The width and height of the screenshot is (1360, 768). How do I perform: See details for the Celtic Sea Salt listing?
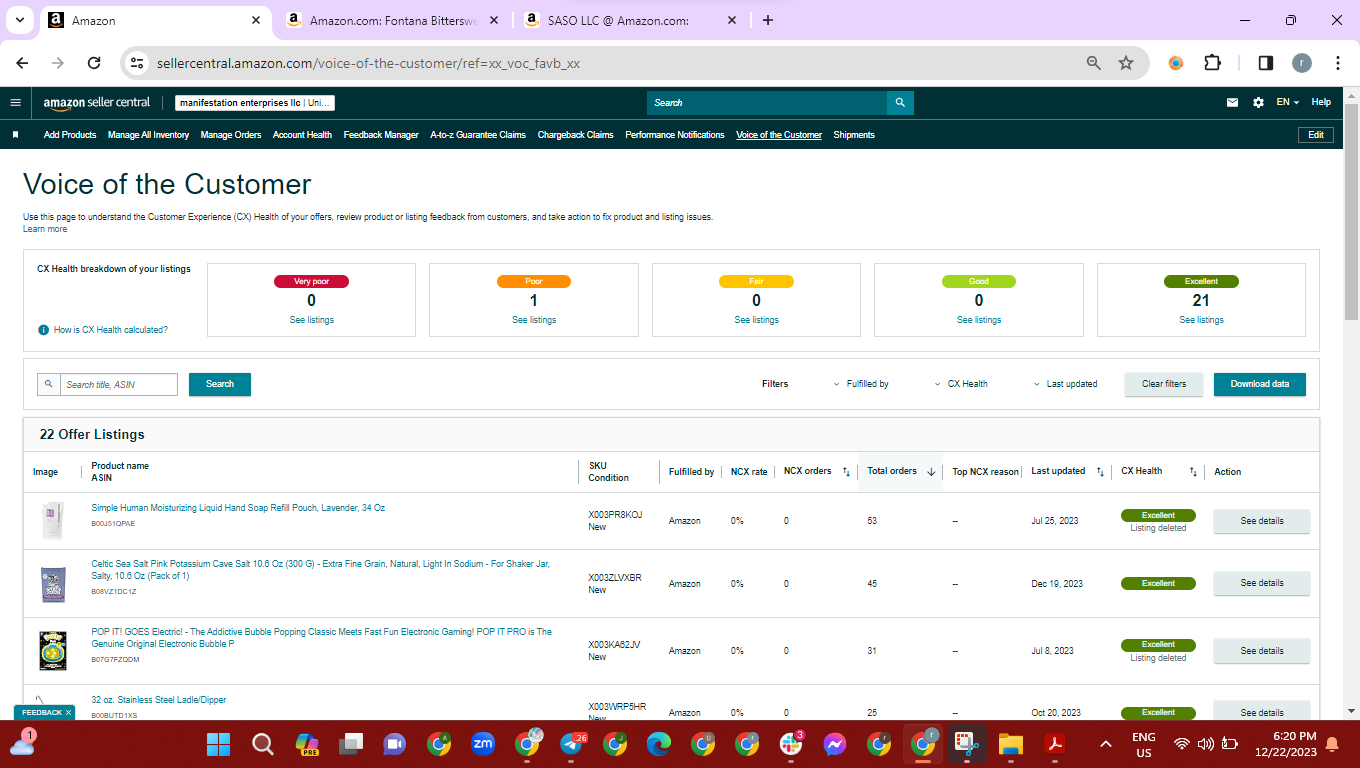pos(1262,583)
